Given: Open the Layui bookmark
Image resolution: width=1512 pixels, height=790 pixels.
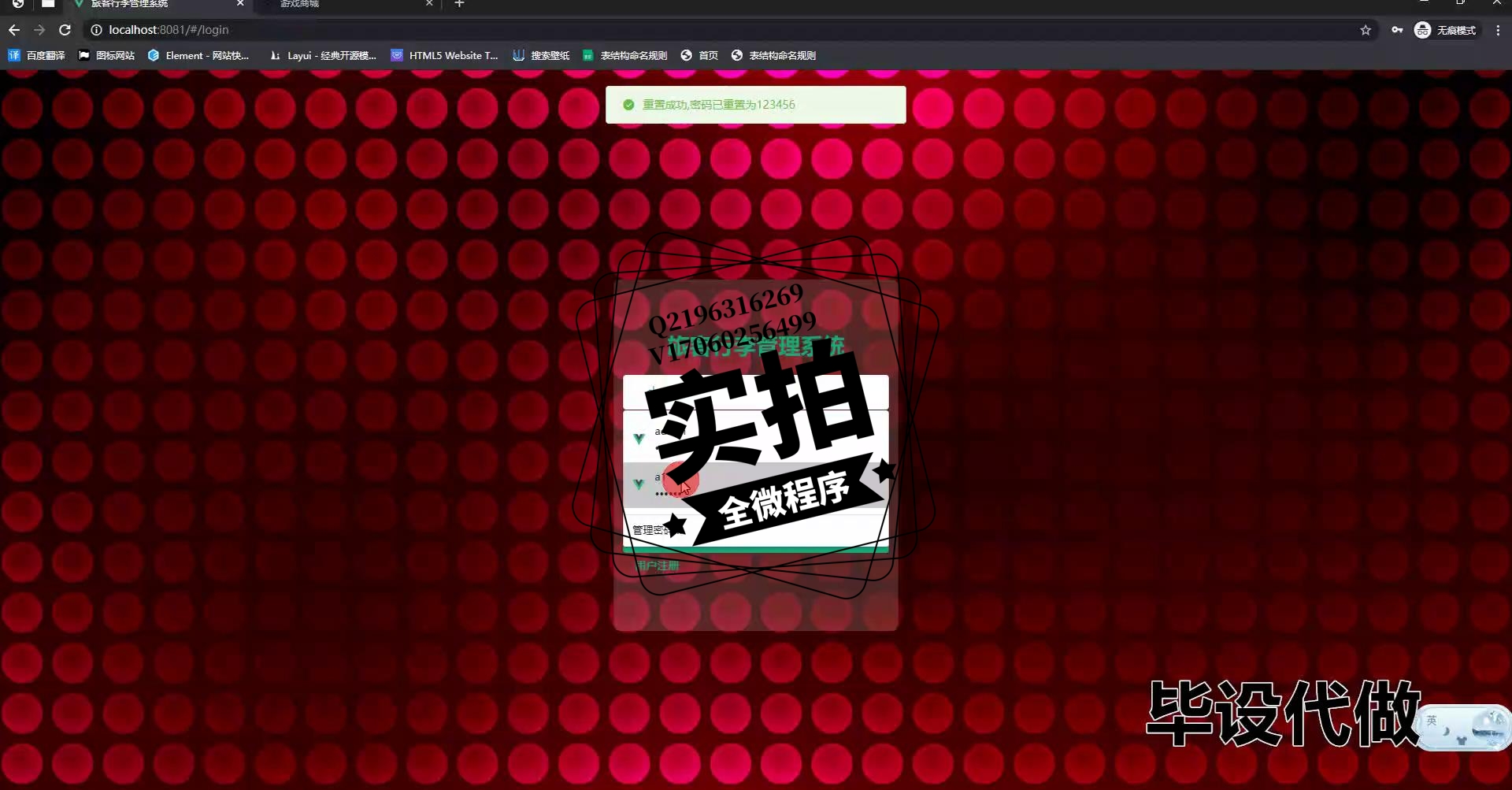Looking at the screenshot, I should (323, 55).
